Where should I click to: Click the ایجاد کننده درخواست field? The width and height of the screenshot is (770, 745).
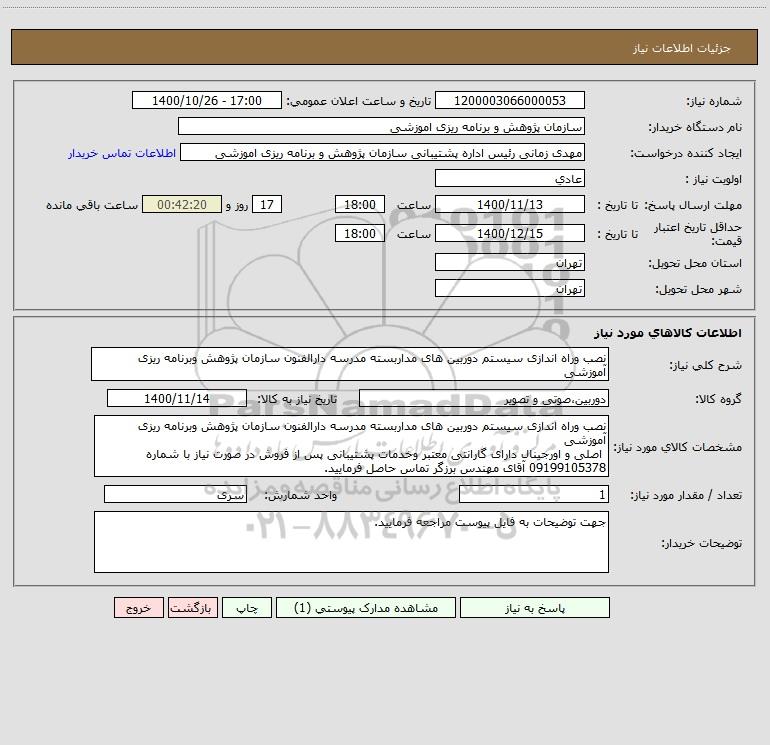(x=383, y=152)
